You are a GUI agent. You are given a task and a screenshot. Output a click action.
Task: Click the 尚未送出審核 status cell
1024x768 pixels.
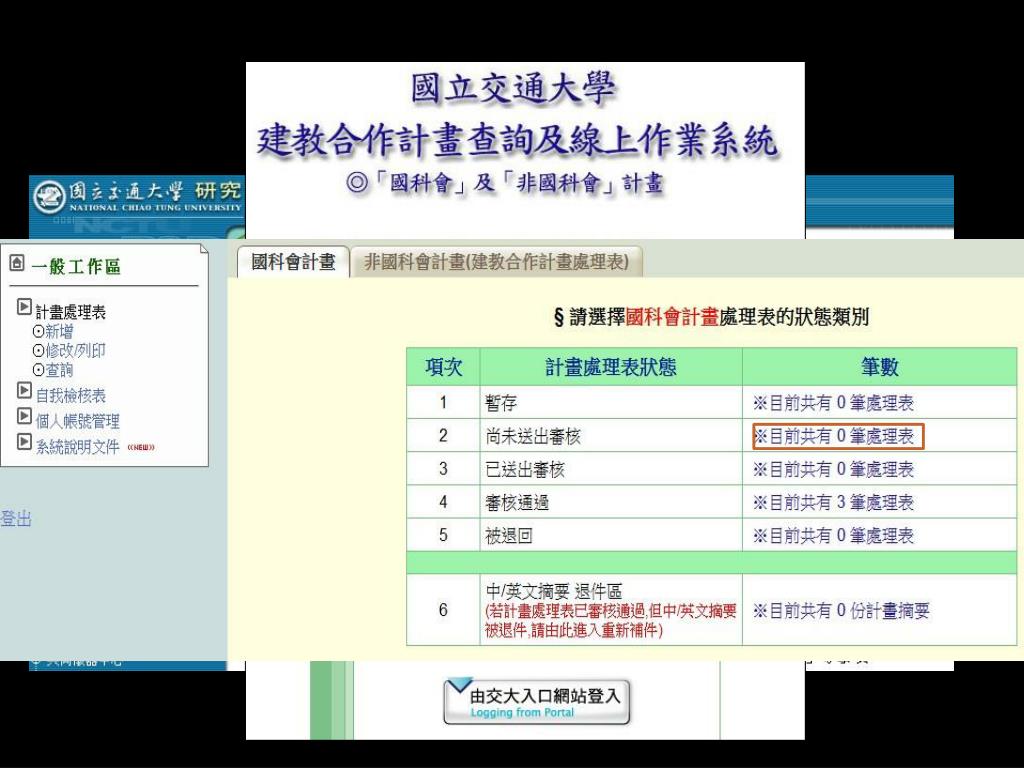[611, 436]
